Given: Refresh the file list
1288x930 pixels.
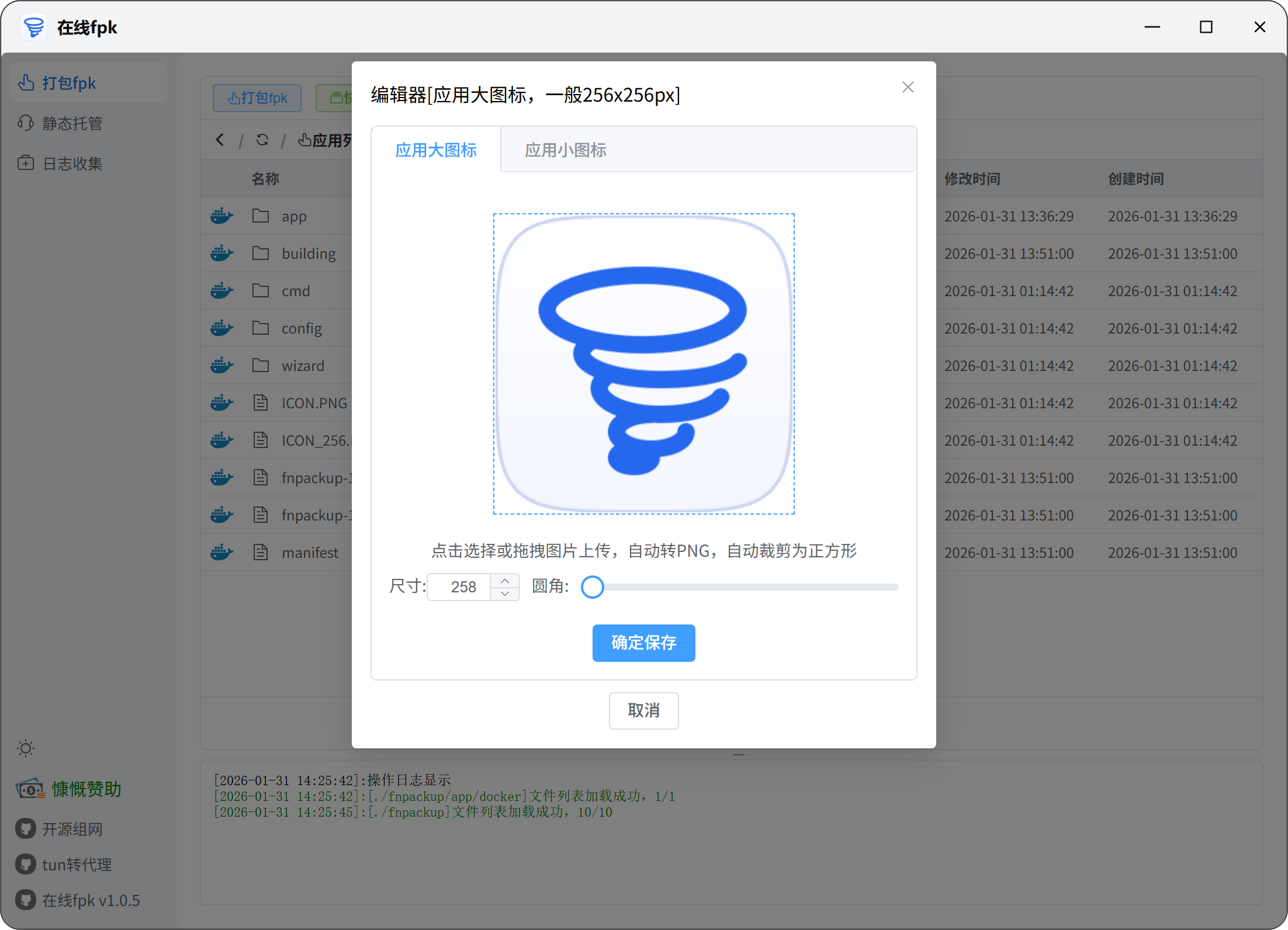Looking at the screenshot, I should [x=262, y=140].
